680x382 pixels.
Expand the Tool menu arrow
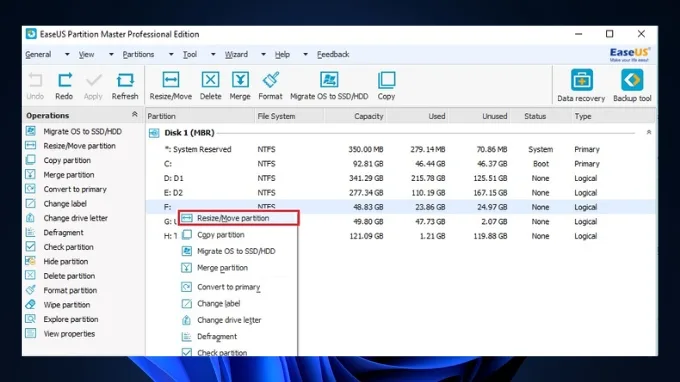[x=213, y=55]
